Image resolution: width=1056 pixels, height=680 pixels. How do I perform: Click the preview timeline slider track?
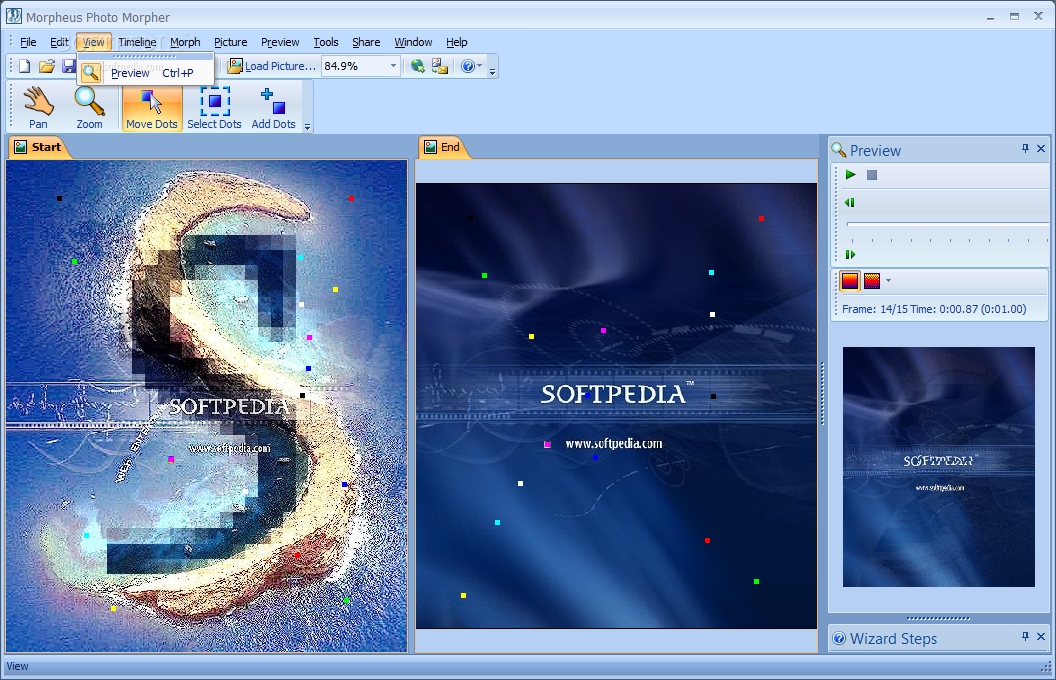[947, 224]
